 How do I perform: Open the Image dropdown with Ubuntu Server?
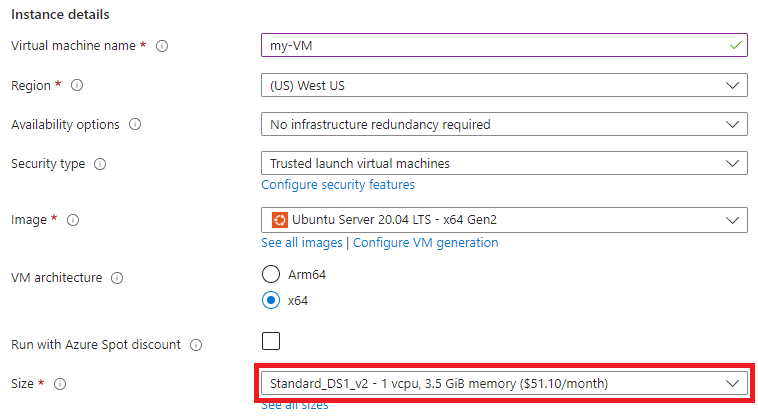504,220
